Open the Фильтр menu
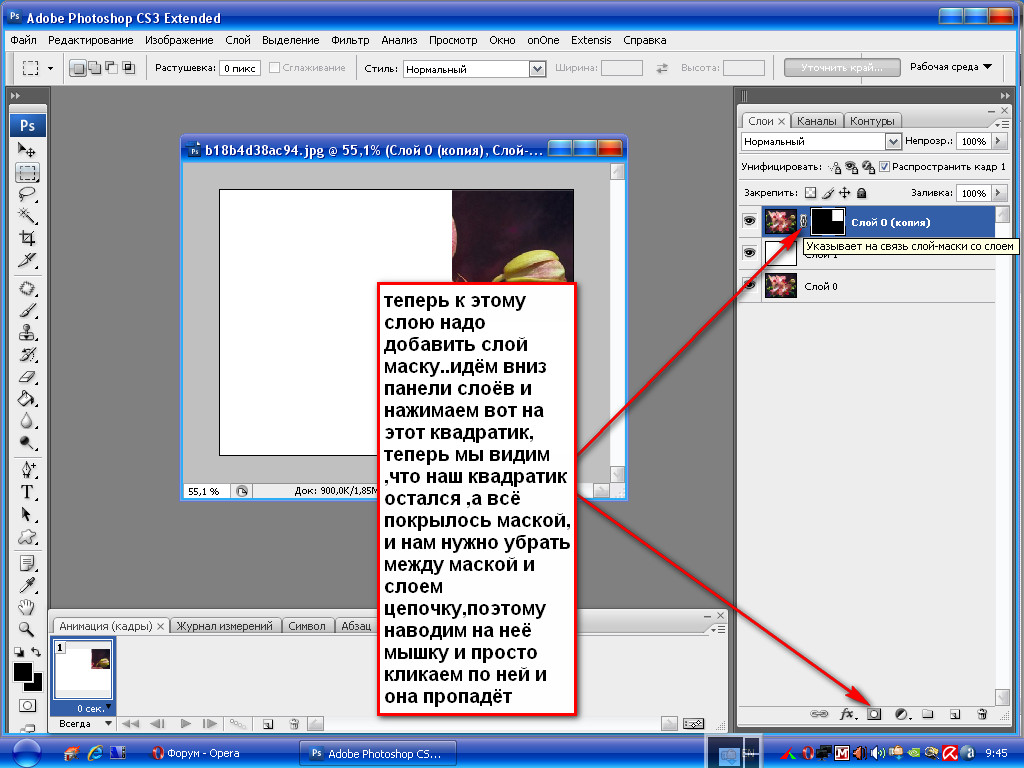The width and height of the screenshot is (1024, 768). [x=350, y=40]
